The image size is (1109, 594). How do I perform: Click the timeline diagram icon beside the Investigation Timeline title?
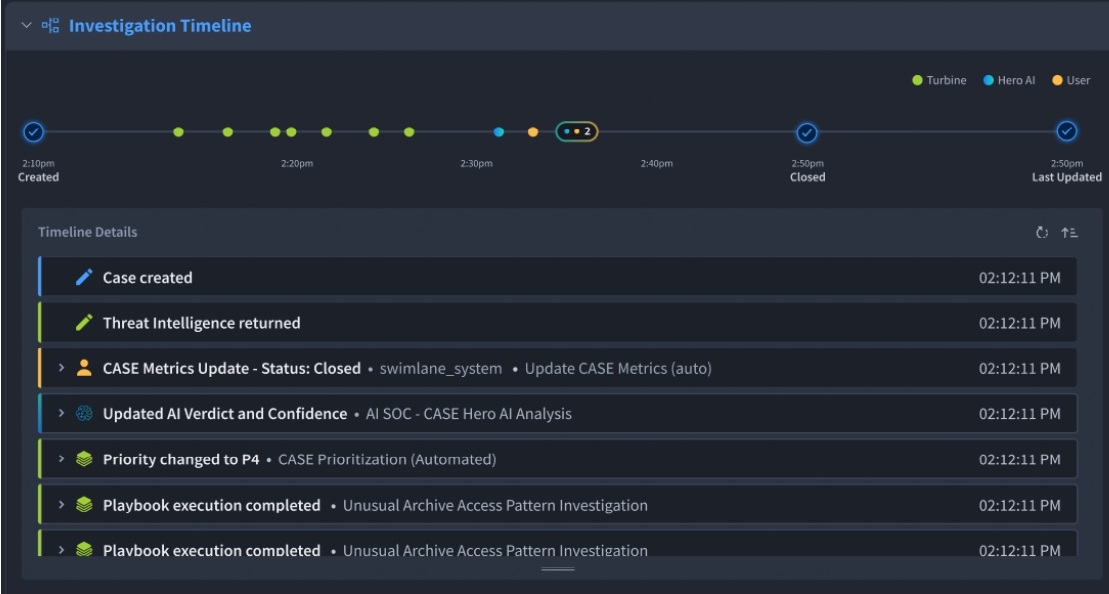click(x=50, y=26)
